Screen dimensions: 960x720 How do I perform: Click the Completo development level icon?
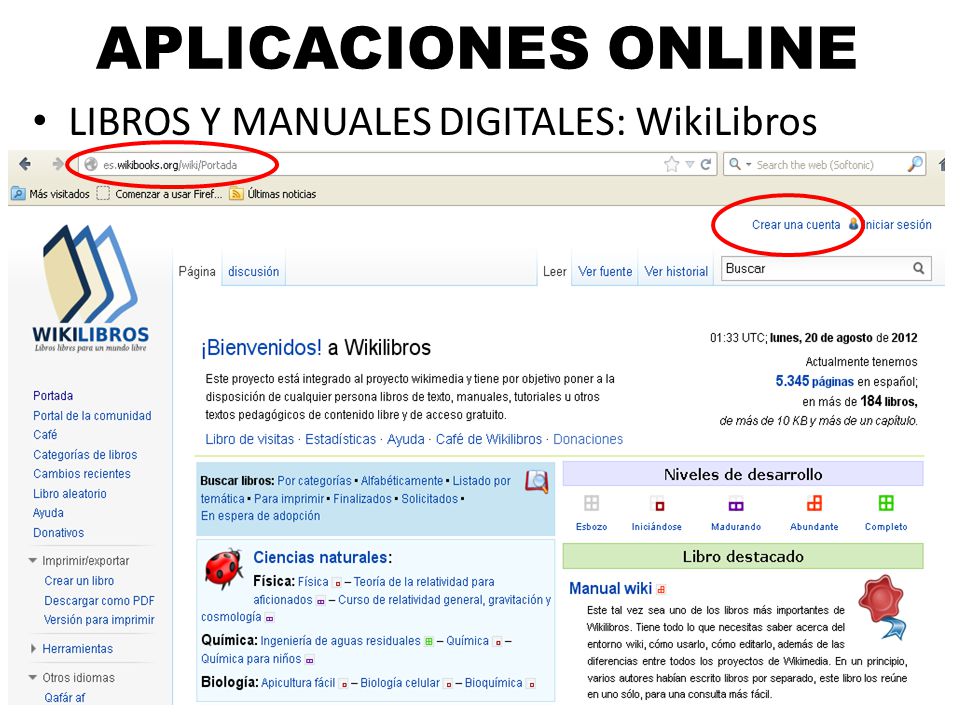[x=886, y=503]
